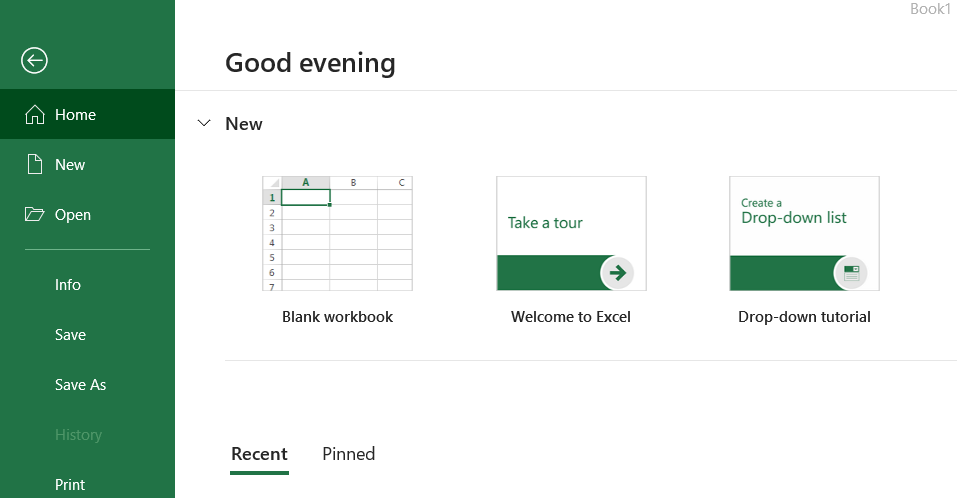The image size is (957, 498).
Task: Select the Recent tab
Action: point(259,454)
